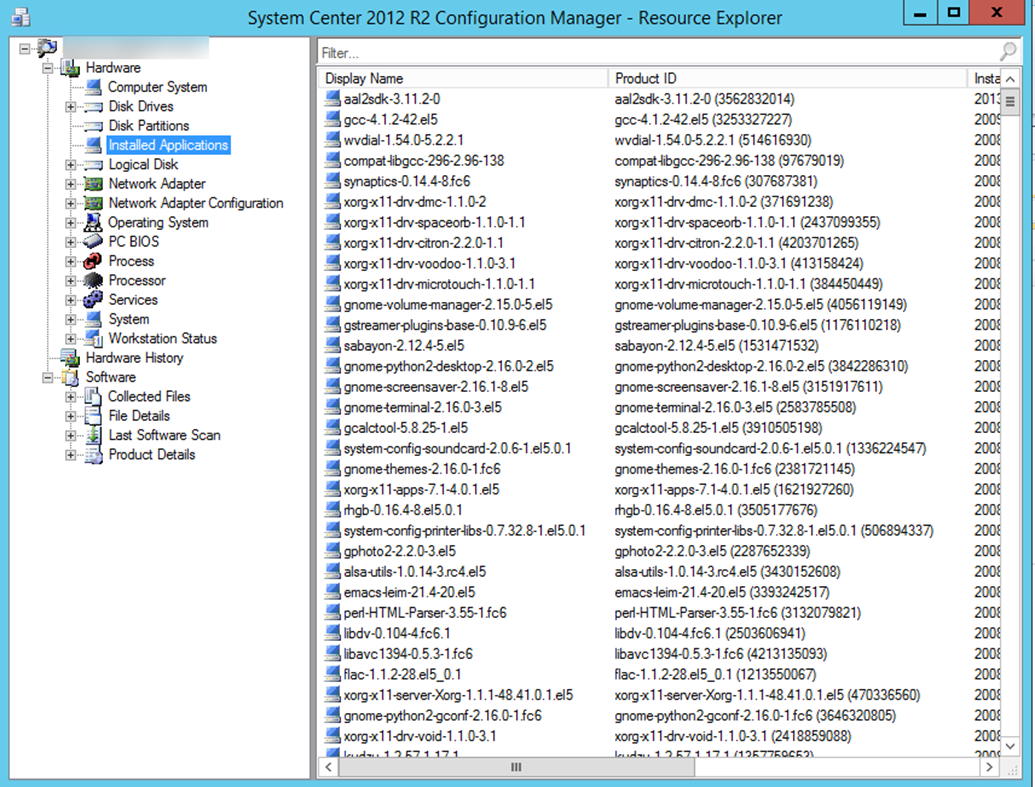Click the vertical scrollbar down arrow
Screen dimensions: 1035x787
(x=1010, y=746)
